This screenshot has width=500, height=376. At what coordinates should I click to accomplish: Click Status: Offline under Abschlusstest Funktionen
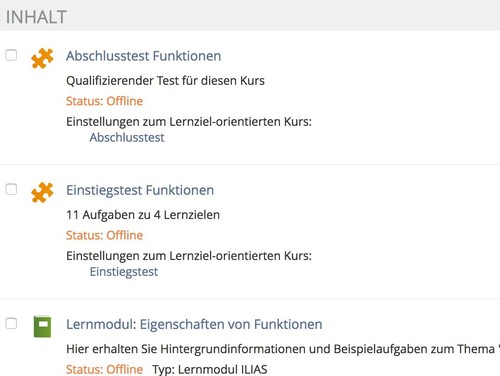[104, 101]
